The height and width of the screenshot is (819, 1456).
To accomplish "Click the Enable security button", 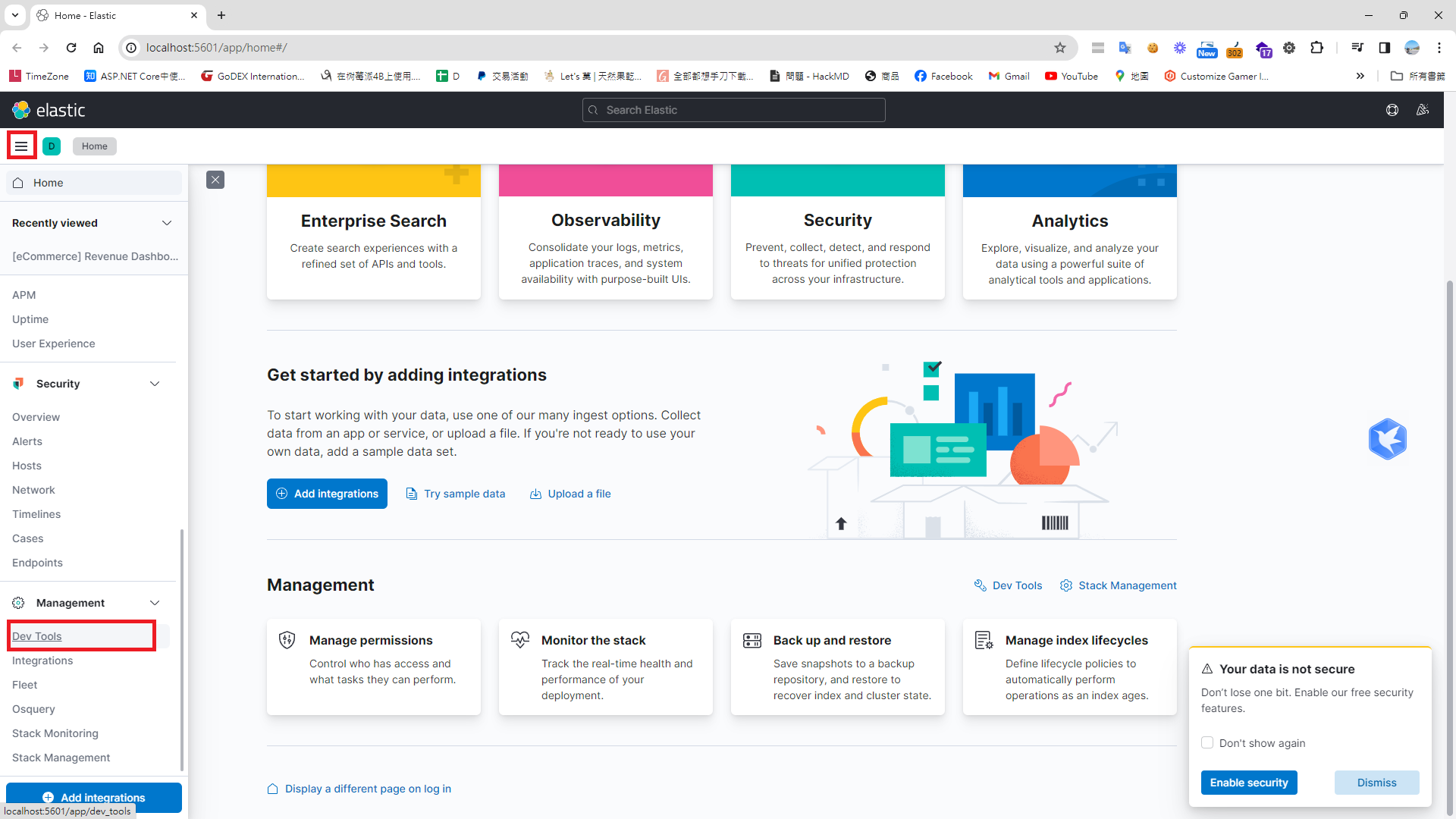I will [1249, 782].
